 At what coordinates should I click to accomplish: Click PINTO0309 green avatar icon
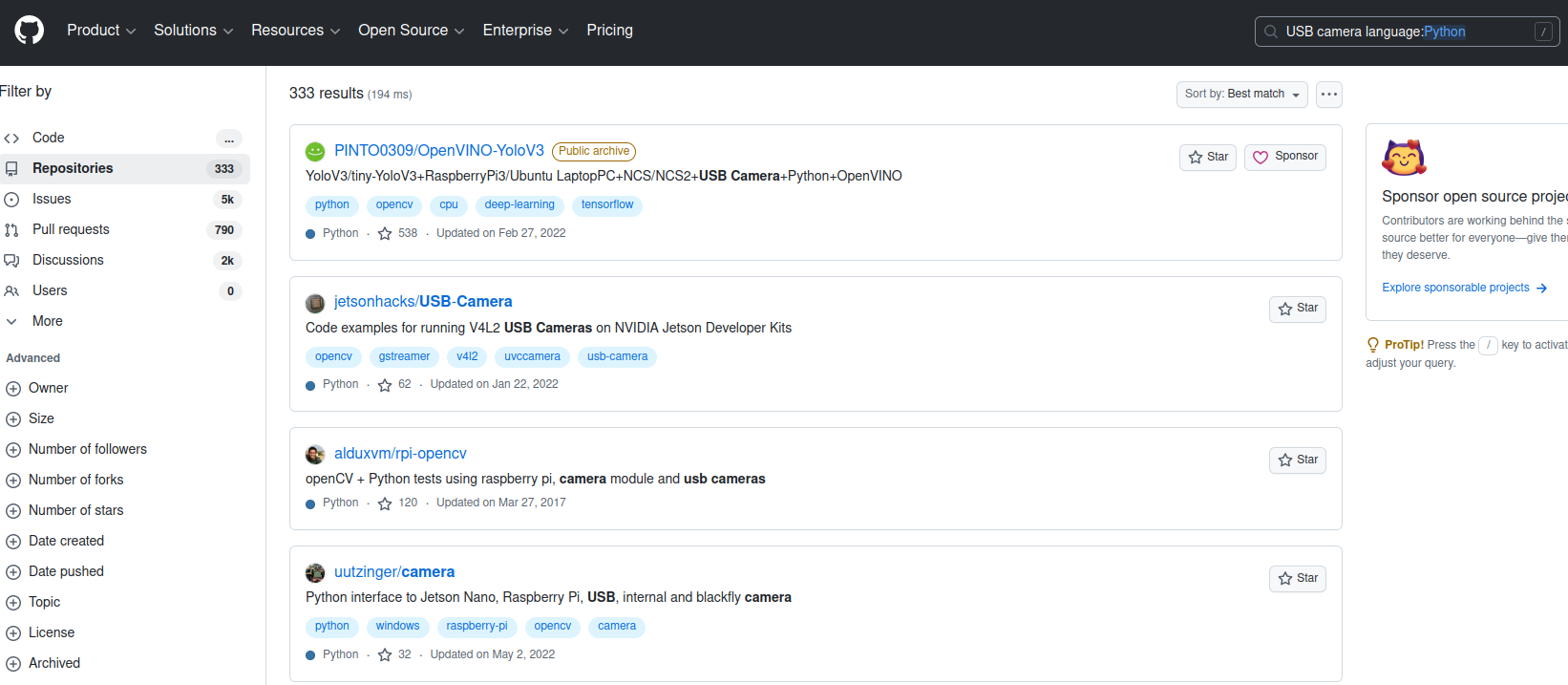point(315,152)
